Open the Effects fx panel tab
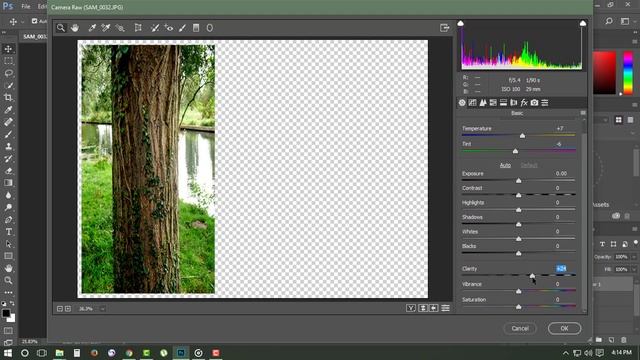Screen dimensions: 640x360 coord(524,103)
